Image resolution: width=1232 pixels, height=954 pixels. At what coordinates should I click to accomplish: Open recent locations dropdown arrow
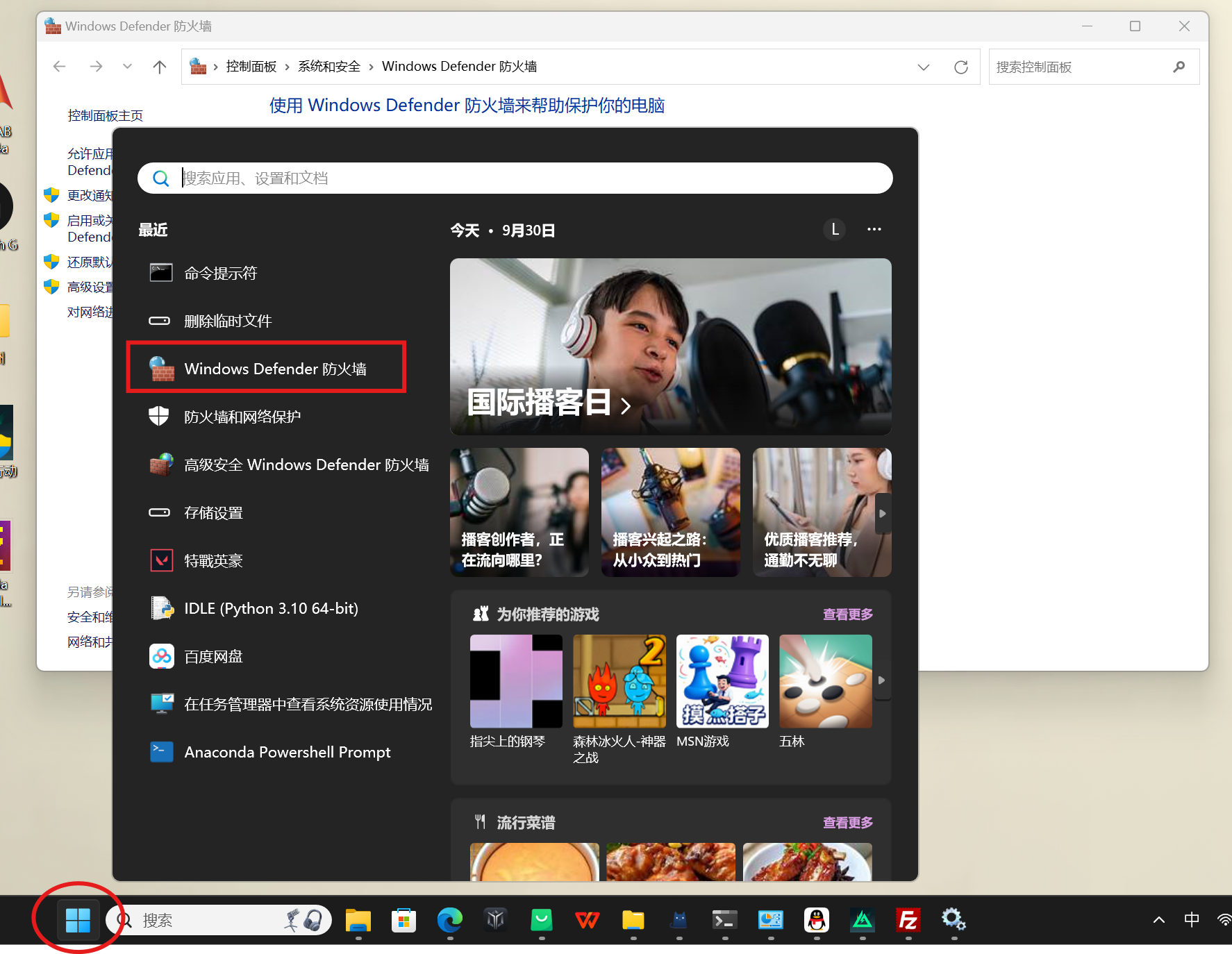(127, 66)
